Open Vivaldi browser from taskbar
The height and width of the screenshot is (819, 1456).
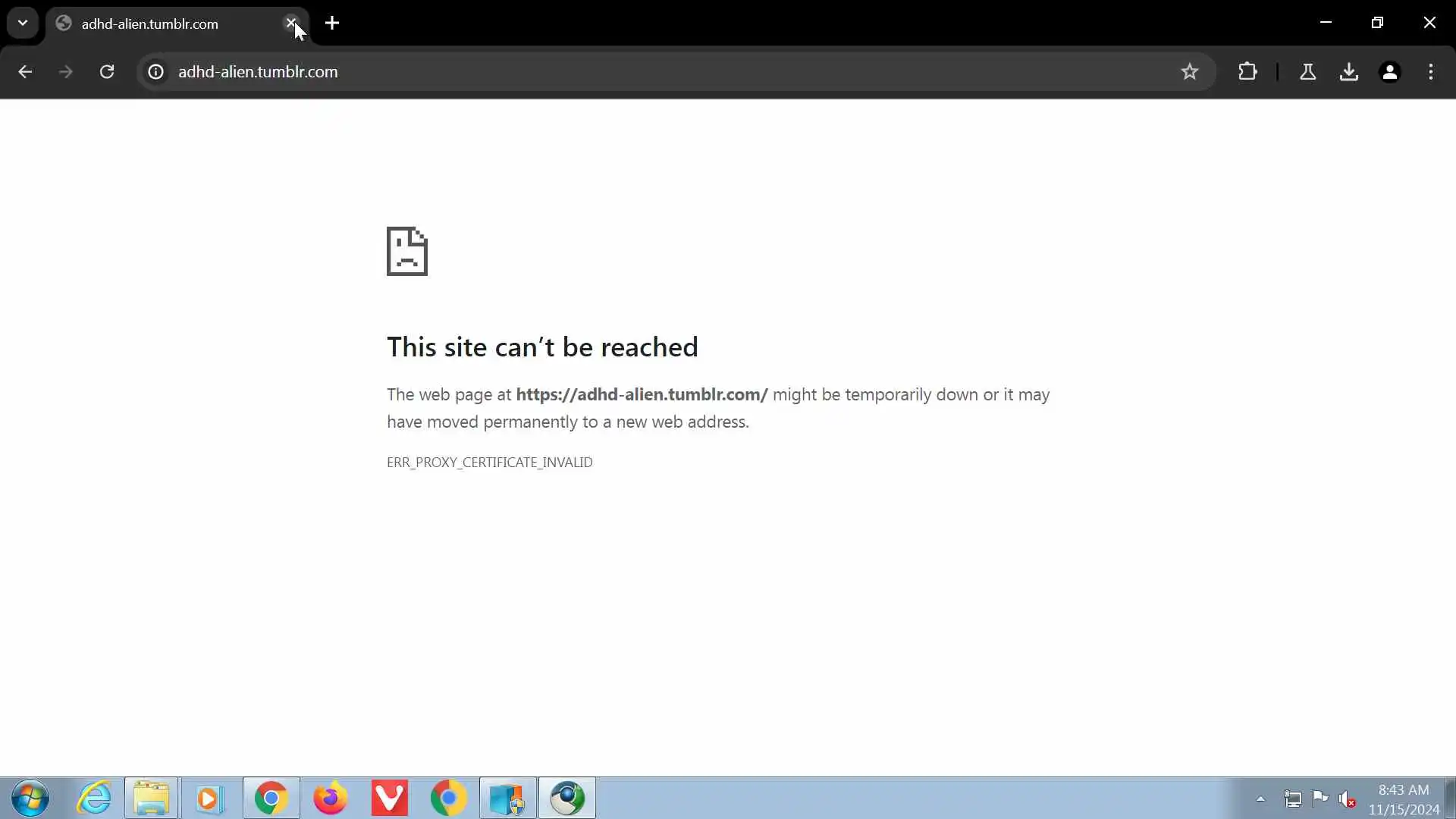pyautogui.click(x=389, y=798)
